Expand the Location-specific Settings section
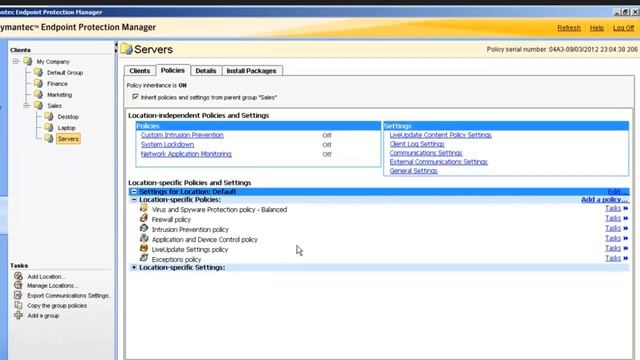Image resolution: width=640 pixels, height=360 pixels. pos(134,267)
